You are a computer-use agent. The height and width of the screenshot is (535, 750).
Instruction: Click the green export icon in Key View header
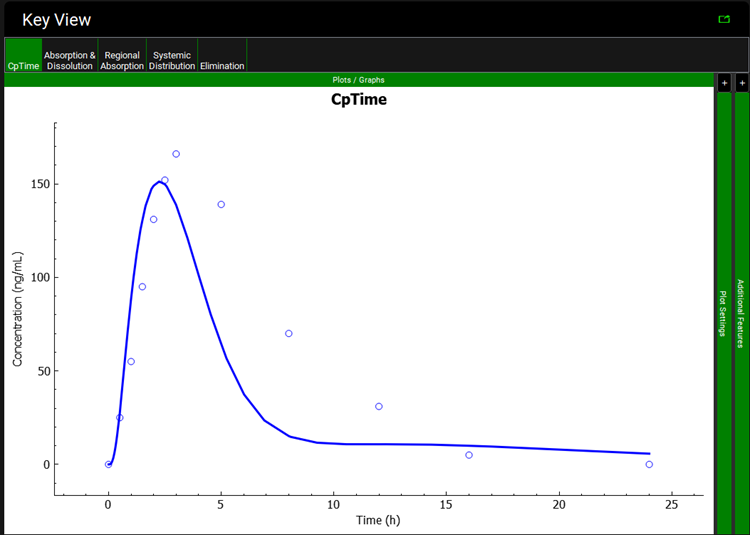point(724,19)
